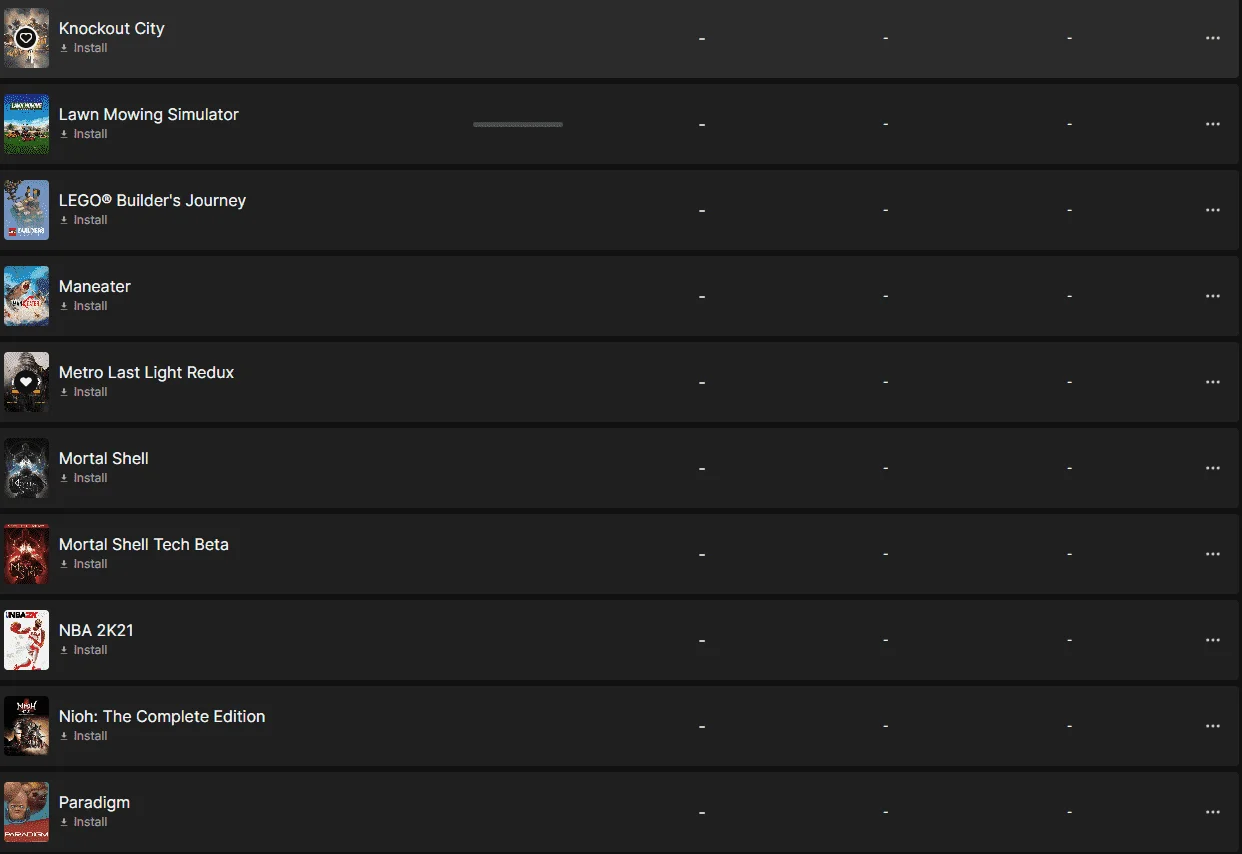The width and height of the screenshot is (1242, 854).
Task: Toggle the favorite heart on Knockout City cover
Action: coord(26,38)
